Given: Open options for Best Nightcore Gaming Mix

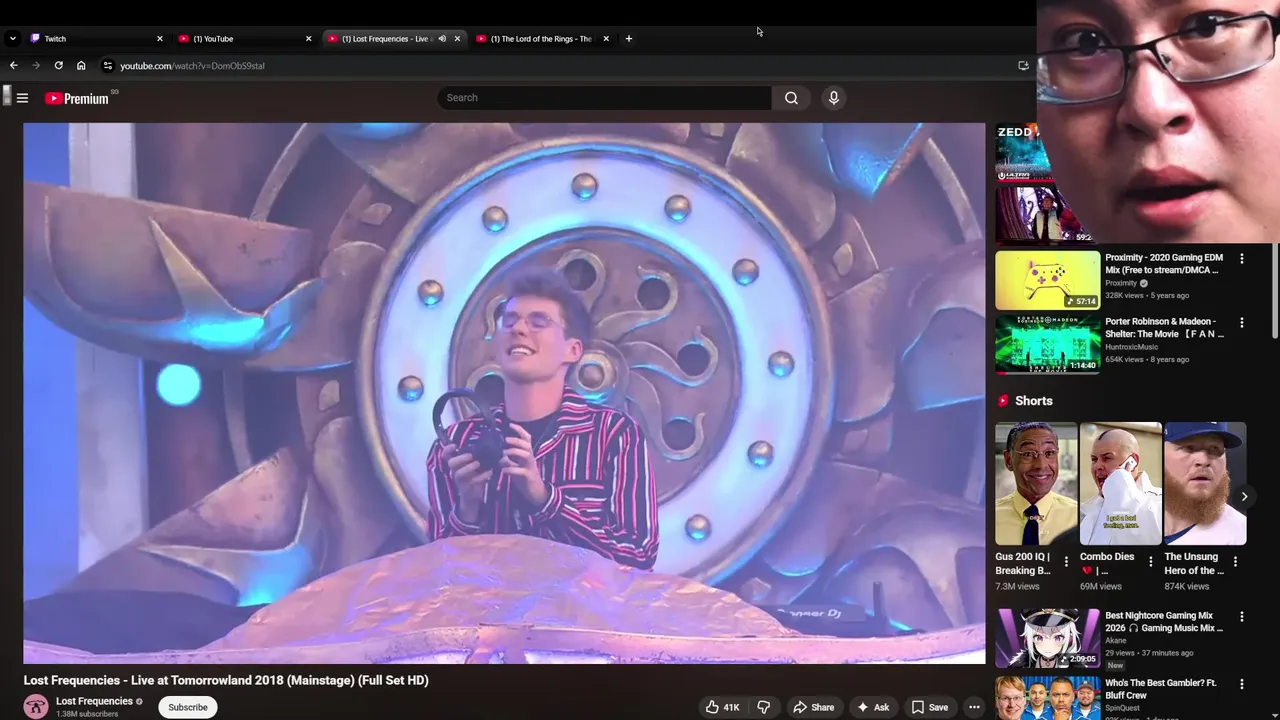Looking at the screenshot, I should coord(1242,616).
